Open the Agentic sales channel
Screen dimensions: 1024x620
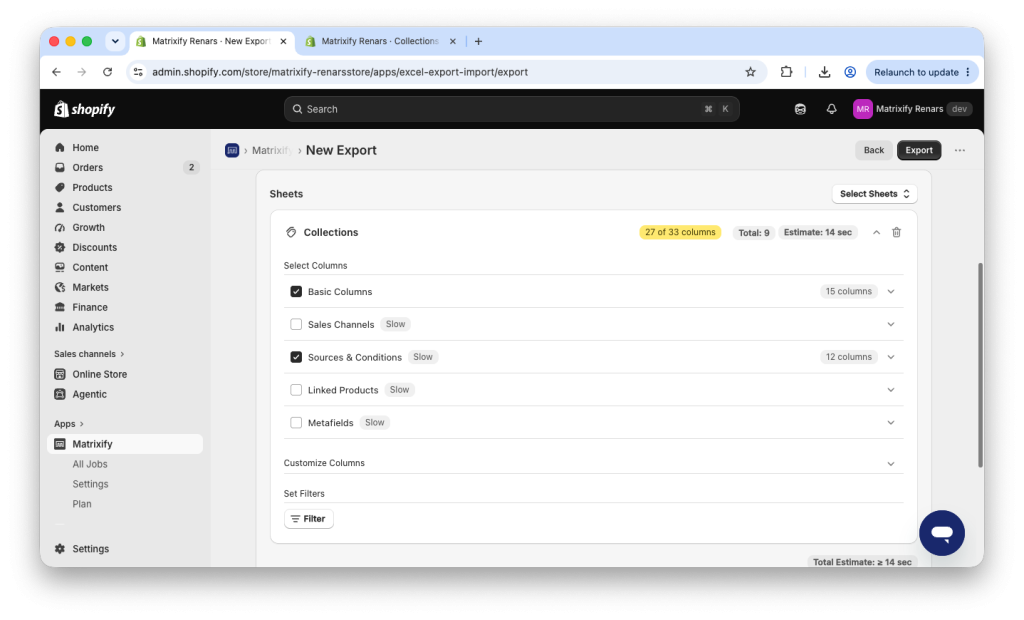[89, 394]
